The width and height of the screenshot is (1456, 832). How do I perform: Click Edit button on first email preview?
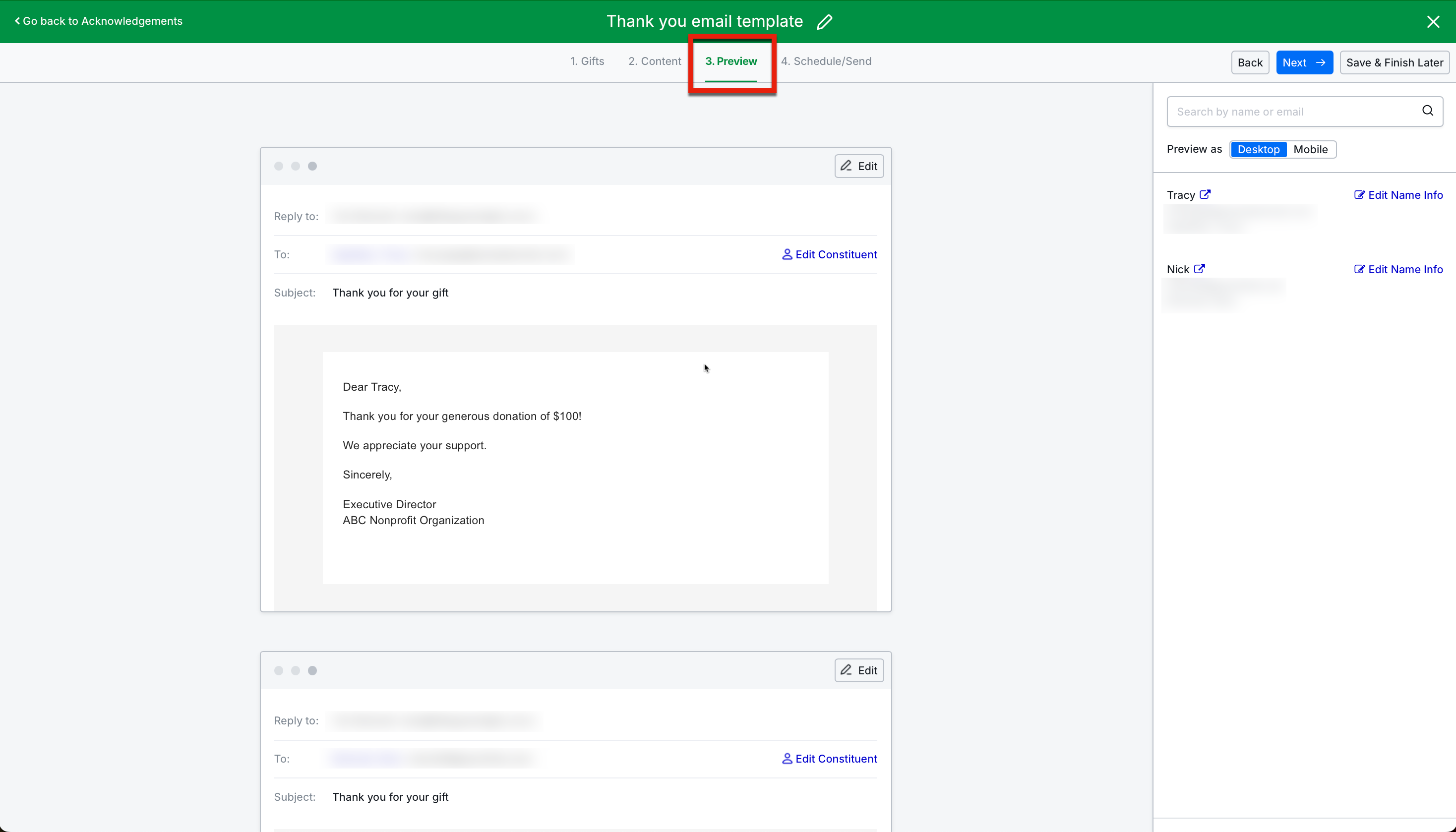point(858,166)
